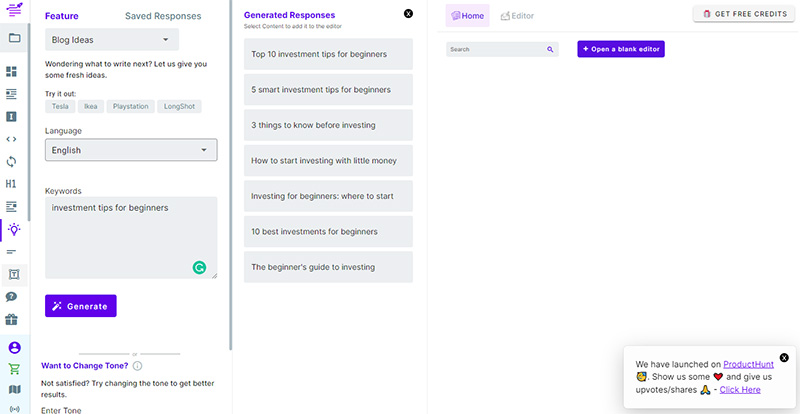
Task: Click the rephrase sync arrows icon
Action: 11,162
